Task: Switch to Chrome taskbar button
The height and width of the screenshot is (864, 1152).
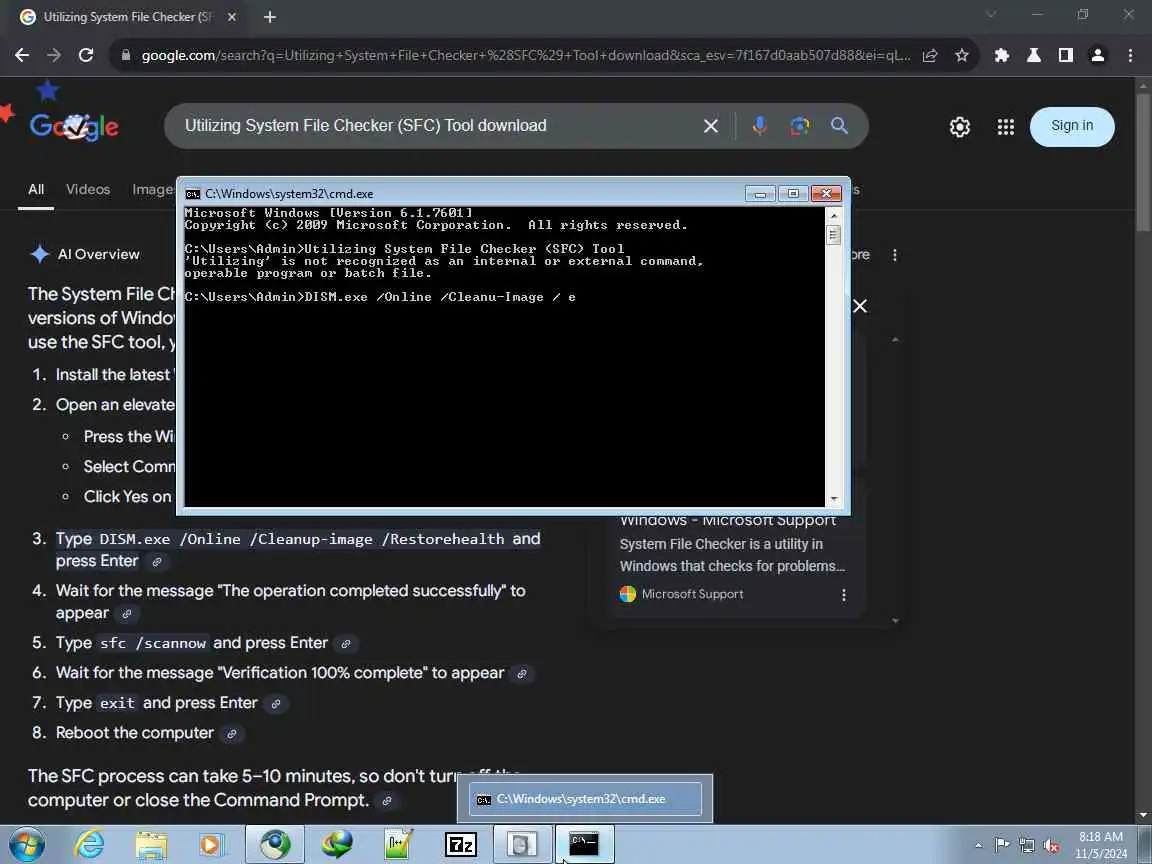Action: coord(276,845)
